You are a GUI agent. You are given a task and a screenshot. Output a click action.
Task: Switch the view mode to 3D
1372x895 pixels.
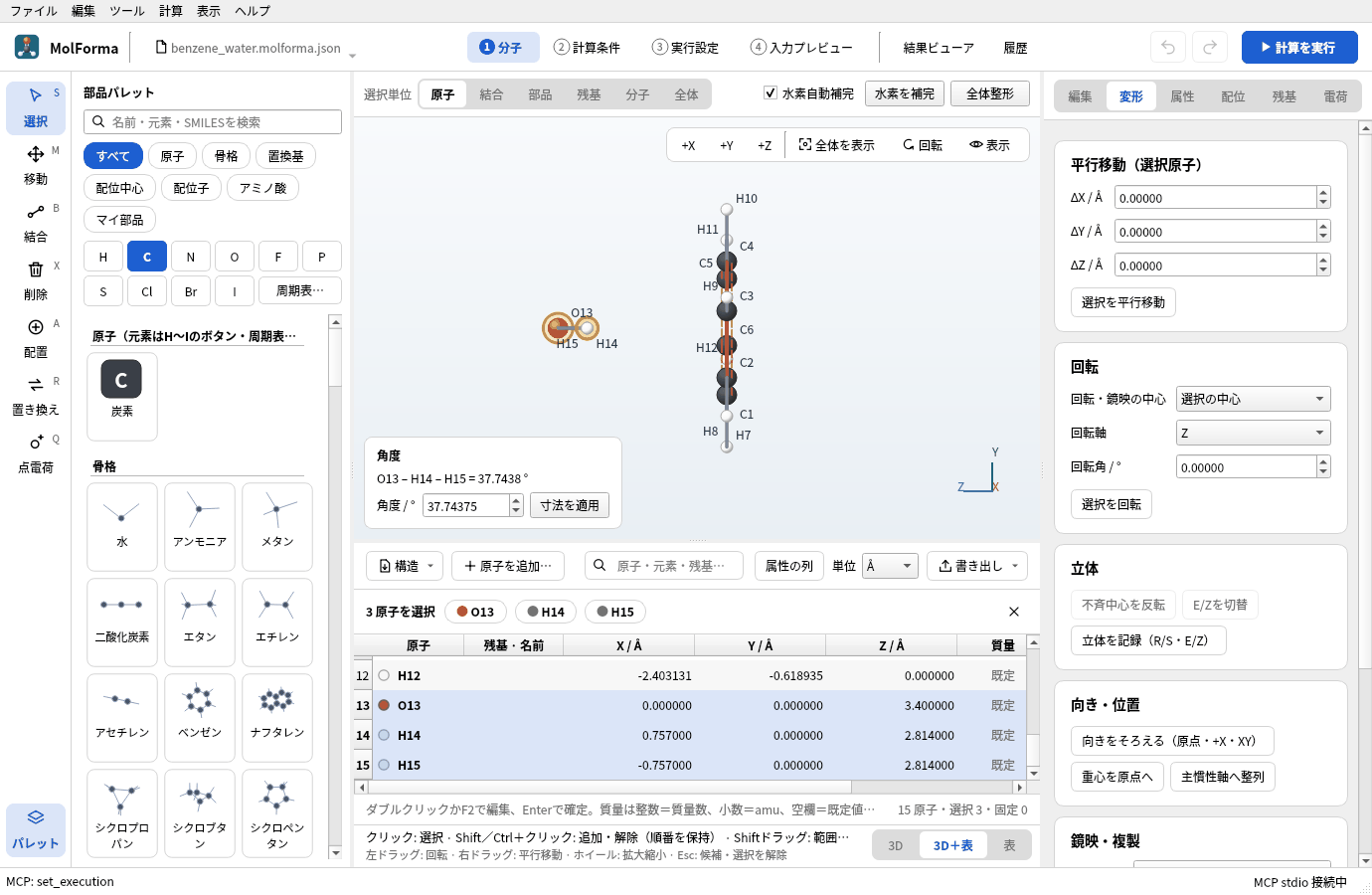click(x=896, y=845)
